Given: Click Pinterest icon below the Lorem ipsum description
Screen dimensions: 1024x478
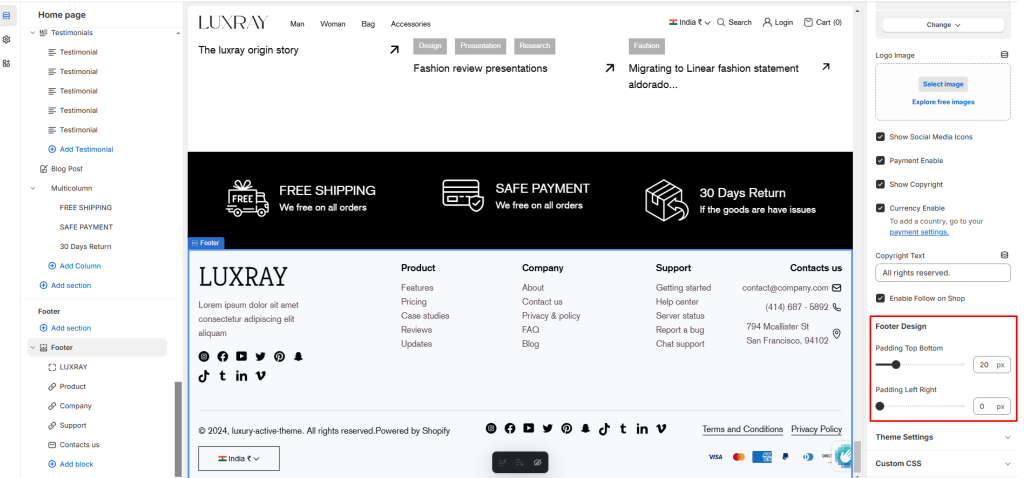Looking at the screenshot, I should (x=280, y=357).
